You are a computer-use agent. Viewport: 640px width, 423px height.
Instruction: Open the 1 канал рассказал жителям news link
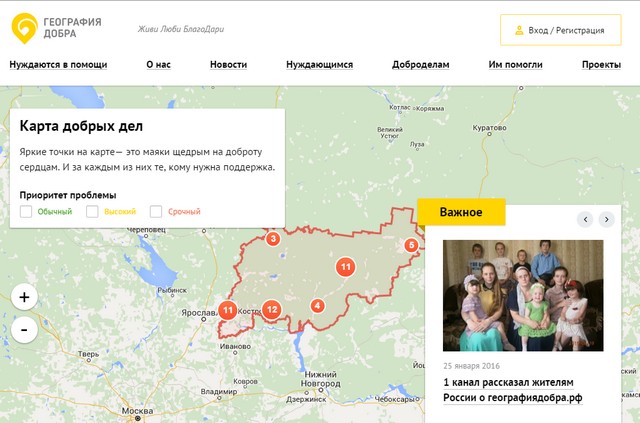point(513,390)
